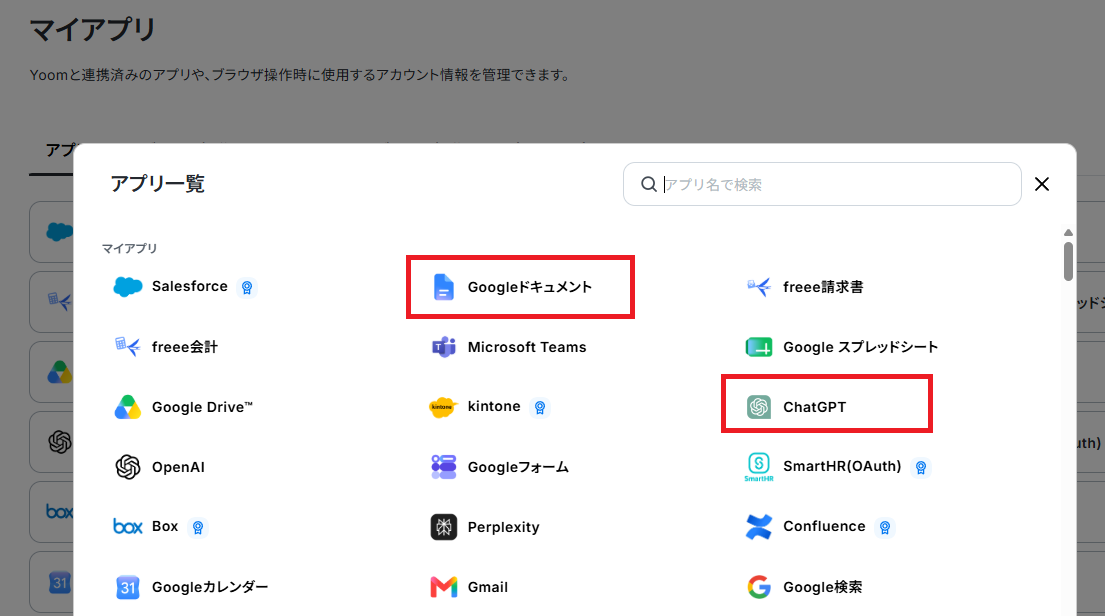Focus the アプリ名で検索 search field

822,184
